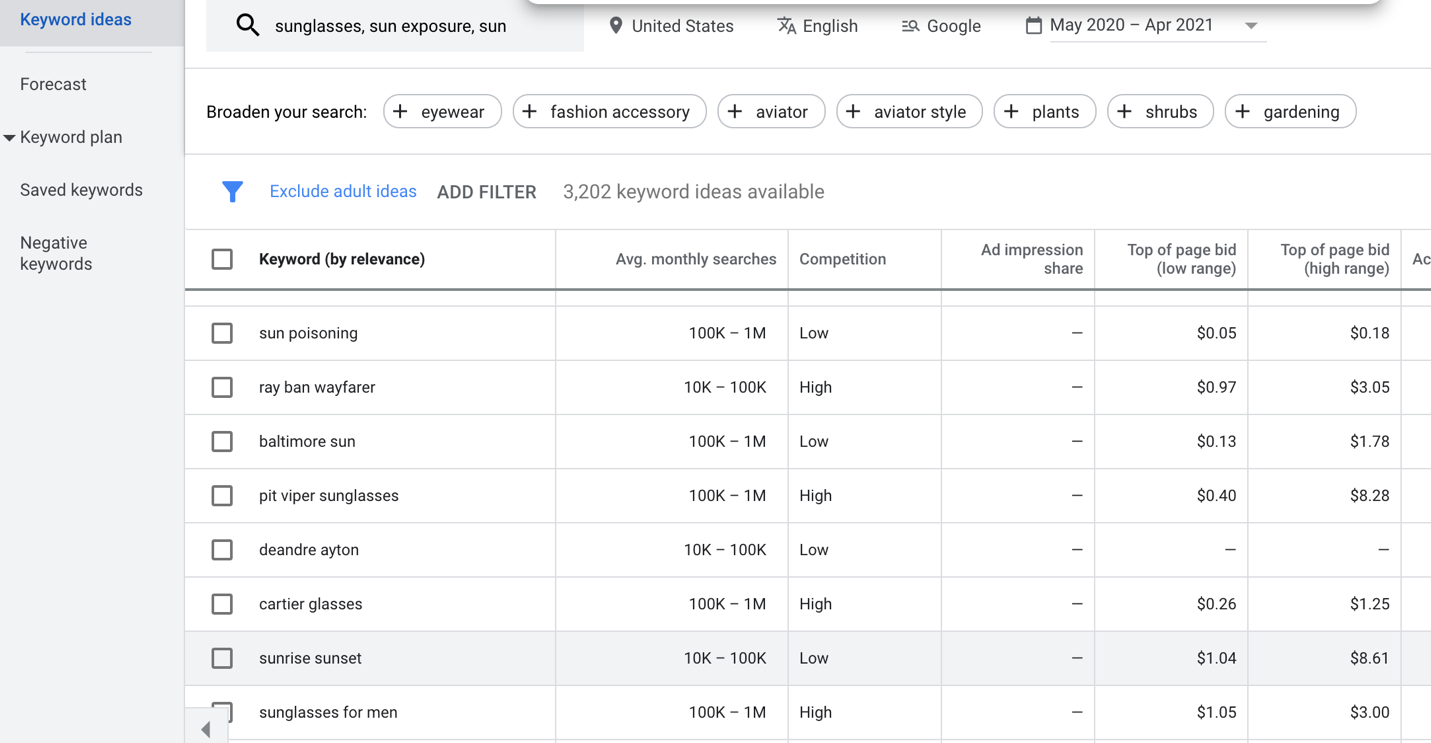Screen dimensions: 1431x743
Task: Open the date range dropdown arrow
Action: (x=1251, y=26)
